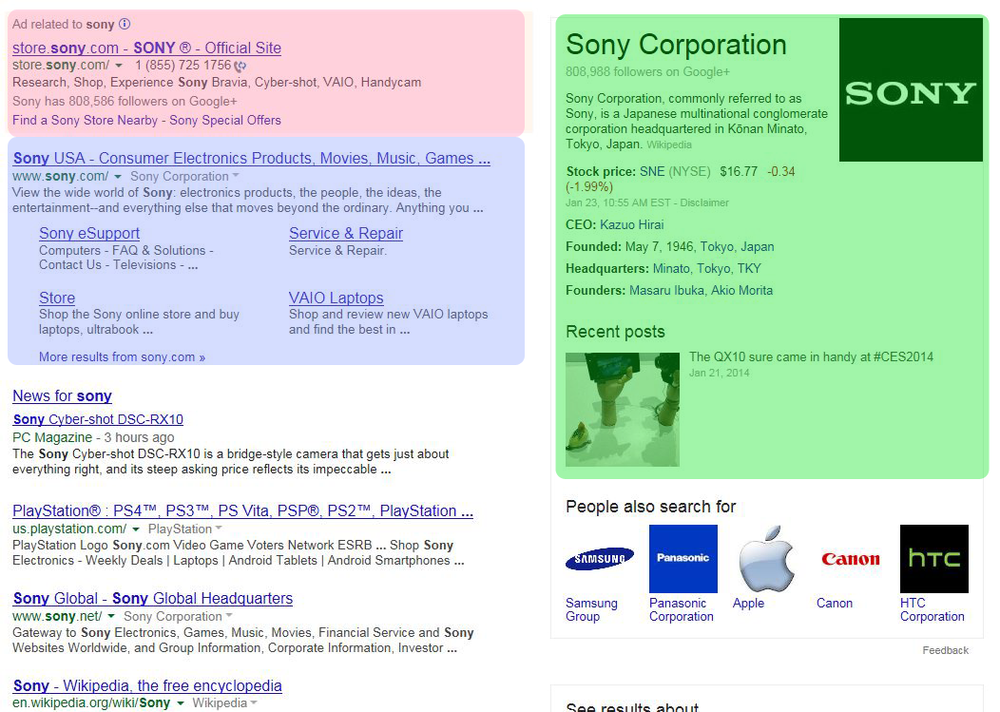Click the Recent posts heading
The image size is (1000, 712).
pyautogui.click(x=615, y=332)
